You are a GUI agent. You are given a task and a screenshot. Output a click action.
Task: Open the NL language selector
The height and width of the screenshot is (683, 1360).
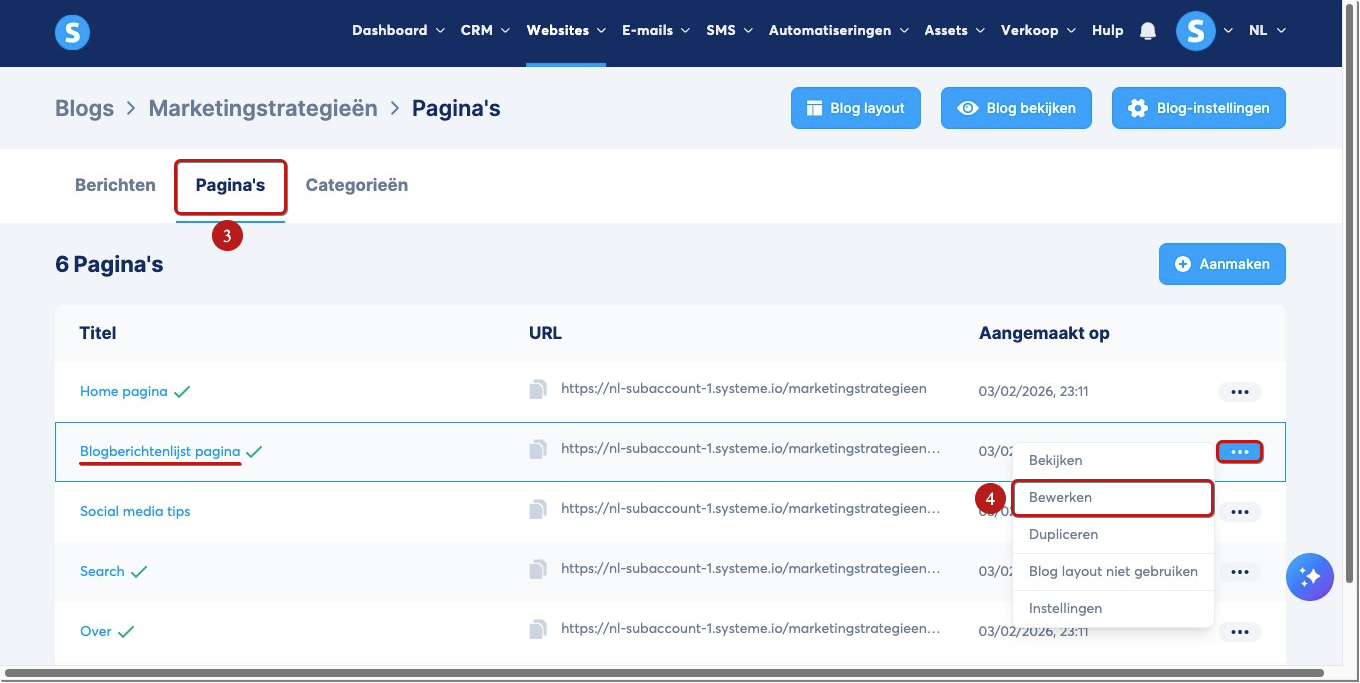tap(1267, 30)
